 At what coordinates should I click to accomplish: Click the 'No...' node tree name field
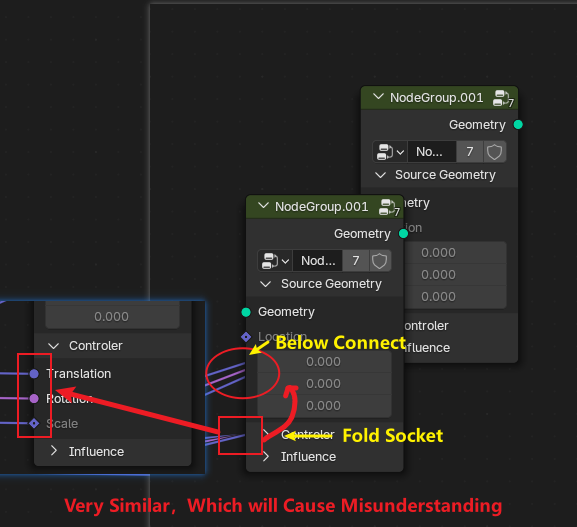coord(432,152)
